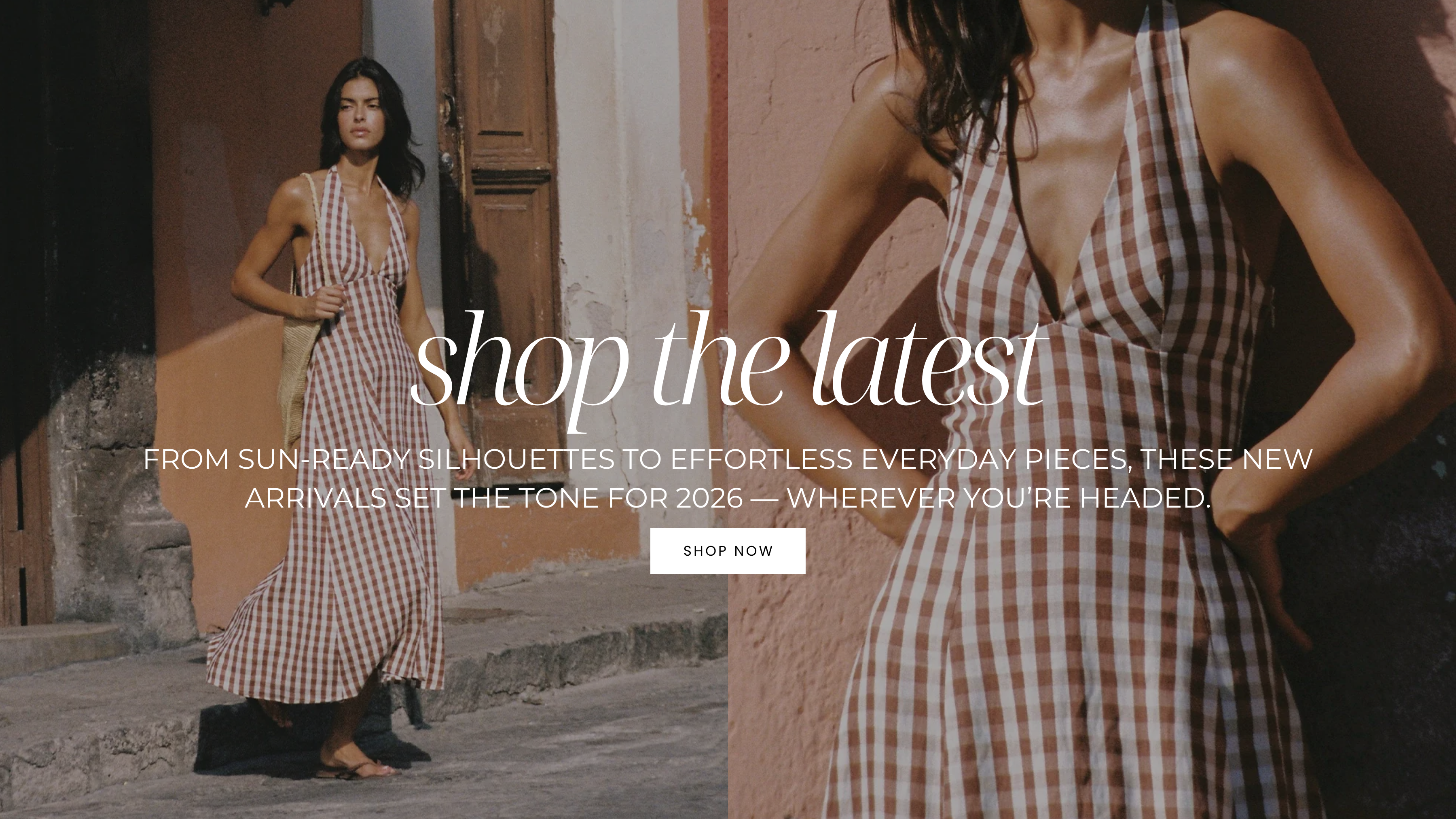The image size is (1456, 819).
Task: Open the right close-up gingham dress photo
Action: [x=1092, y=409]
